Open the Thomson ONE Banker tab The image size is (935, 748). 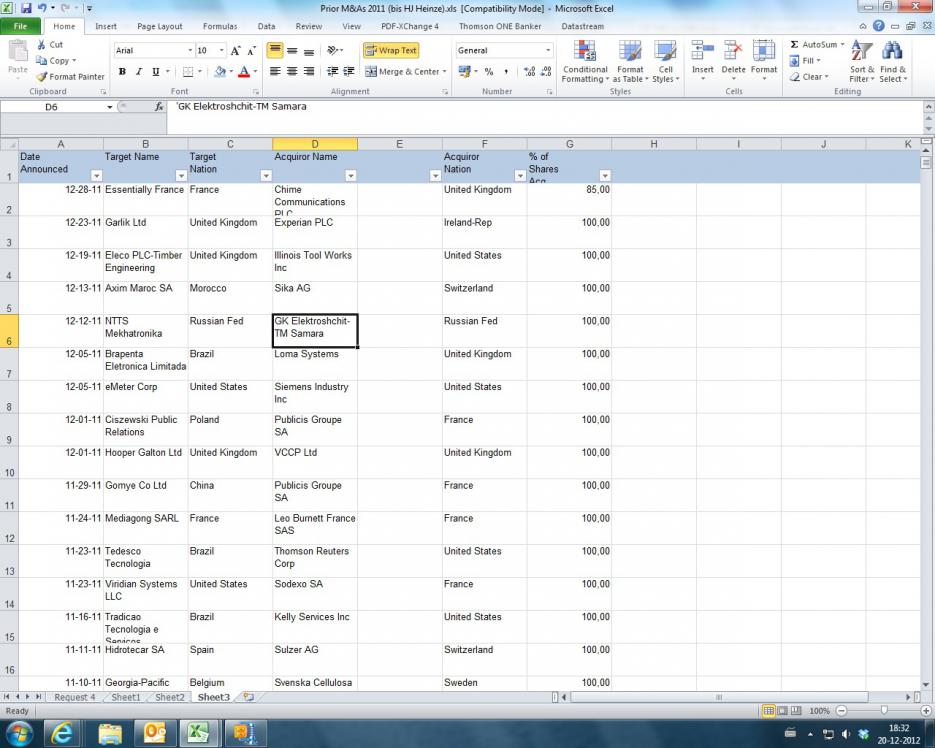[x=500, y=26]
